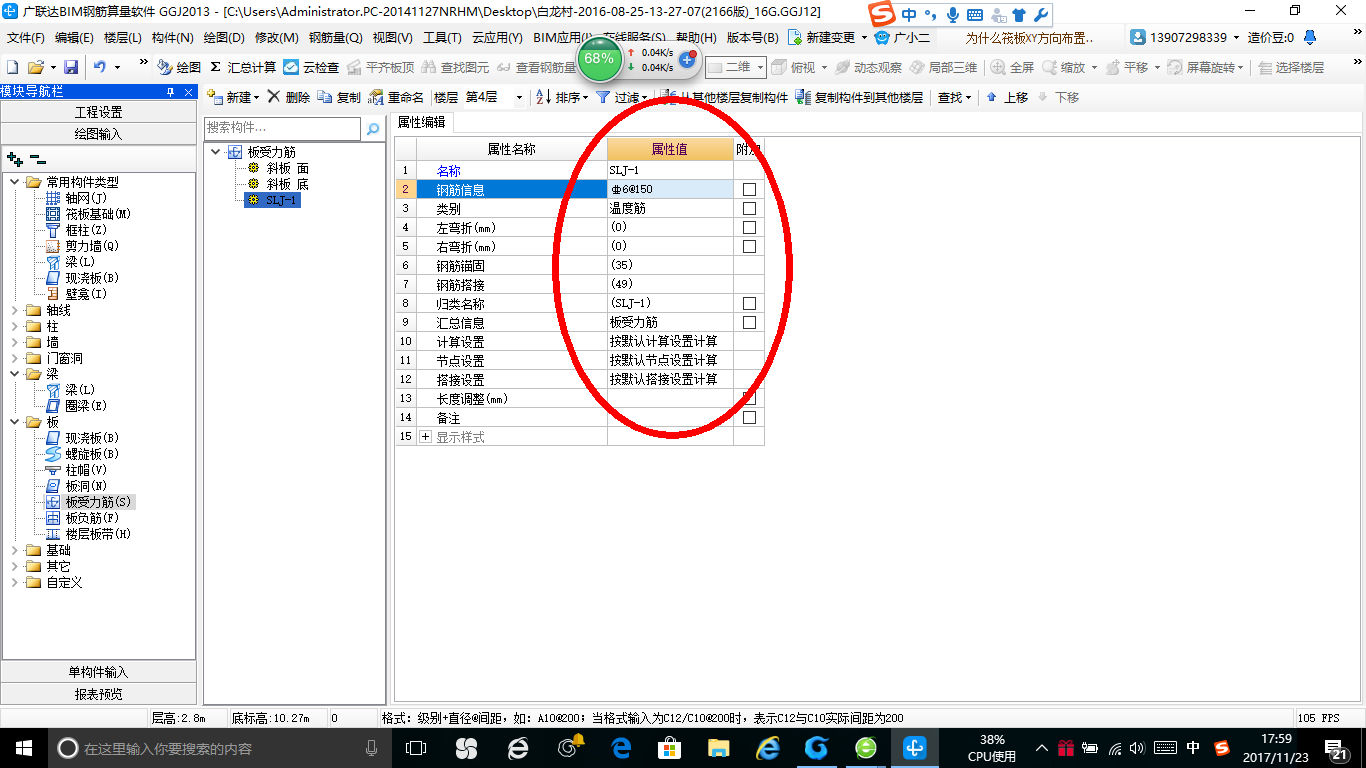
Task: Click 复制构件到其他楼层 button
Action: [859, 97]
